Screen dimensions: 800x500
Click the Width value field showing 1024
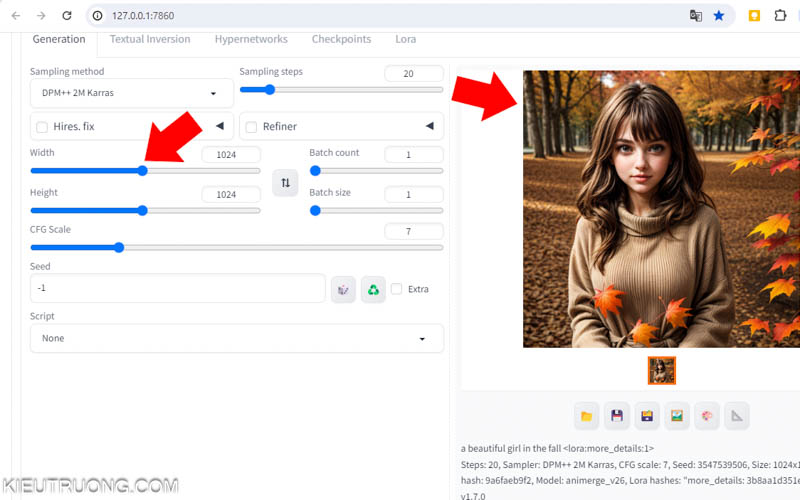[x=231, y=155]
